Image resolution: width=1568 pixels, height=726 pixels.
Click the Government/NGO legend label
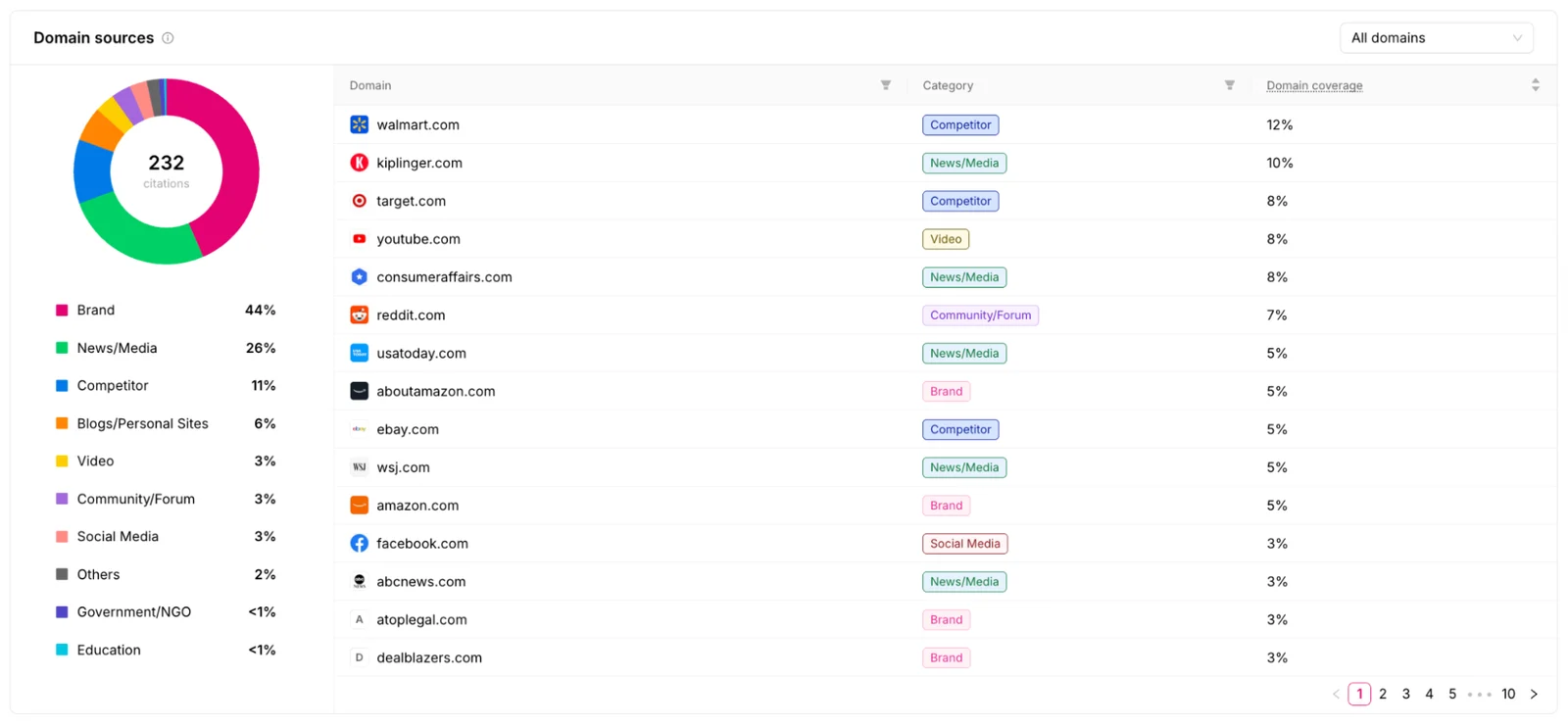(134, 611)
